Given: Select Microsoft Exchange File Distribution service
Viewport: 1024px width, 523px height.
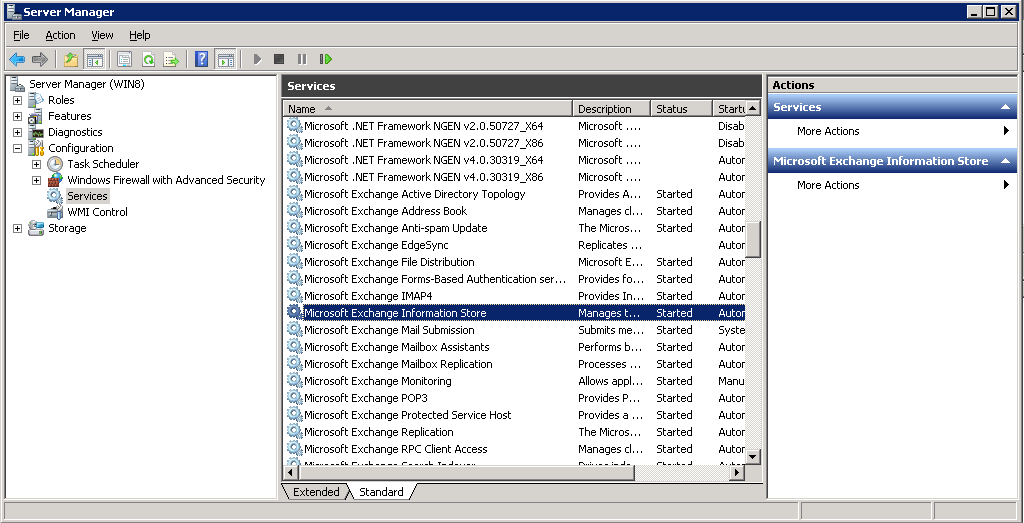Looking at the screenshot, I should click(389, 262).
